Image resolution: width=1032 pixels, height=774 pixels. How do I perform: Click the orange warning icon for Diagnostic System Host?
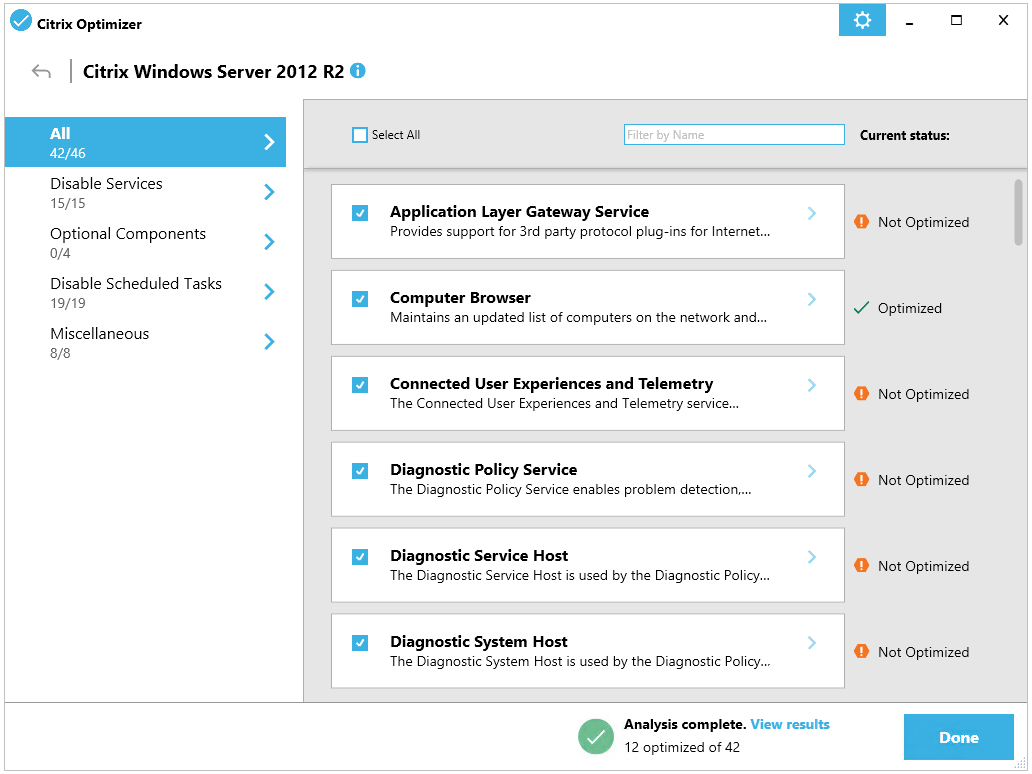861,652
